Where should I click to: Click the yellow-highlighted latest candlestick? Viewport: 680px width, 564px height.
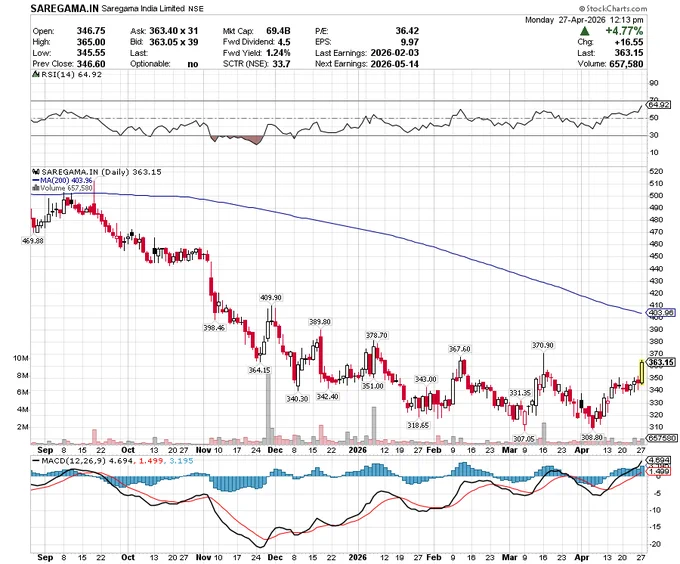[x=641, y=372]
